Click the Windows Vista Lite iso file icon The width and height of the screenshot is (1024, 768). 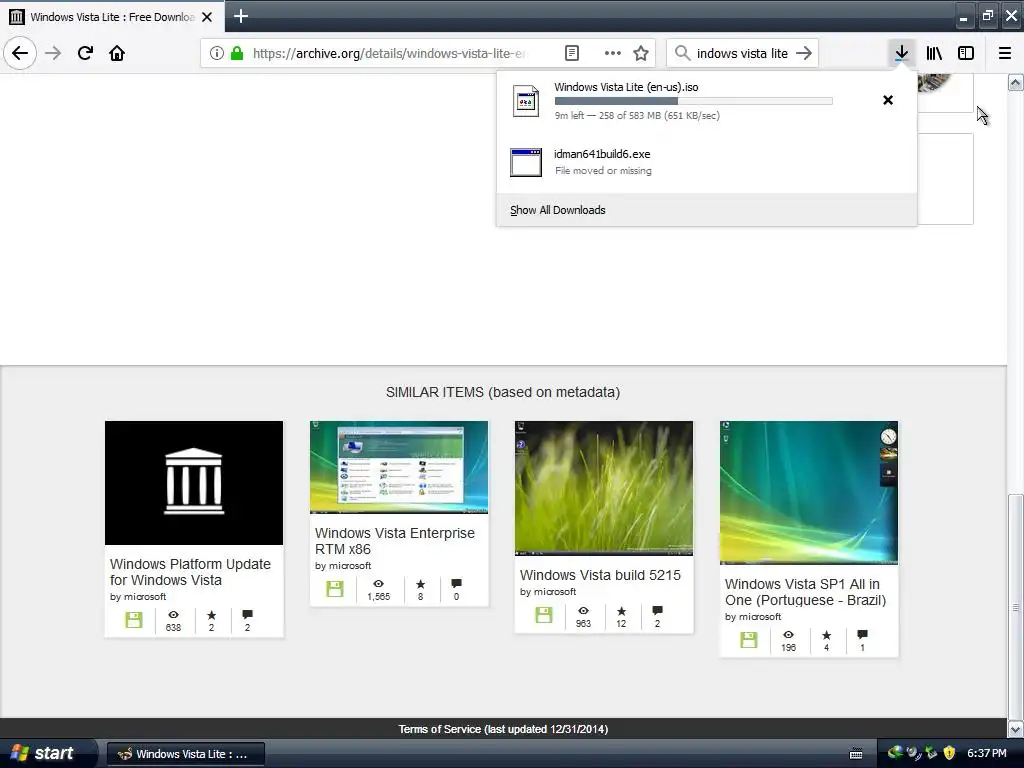[x=526, y=101]
